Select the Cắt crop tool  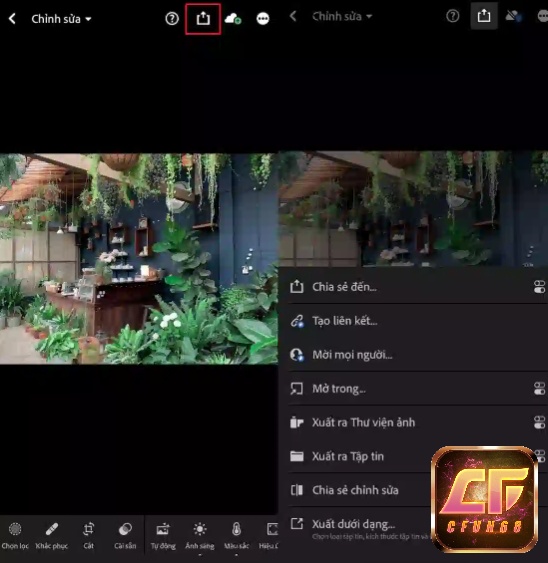click(88, 536)
